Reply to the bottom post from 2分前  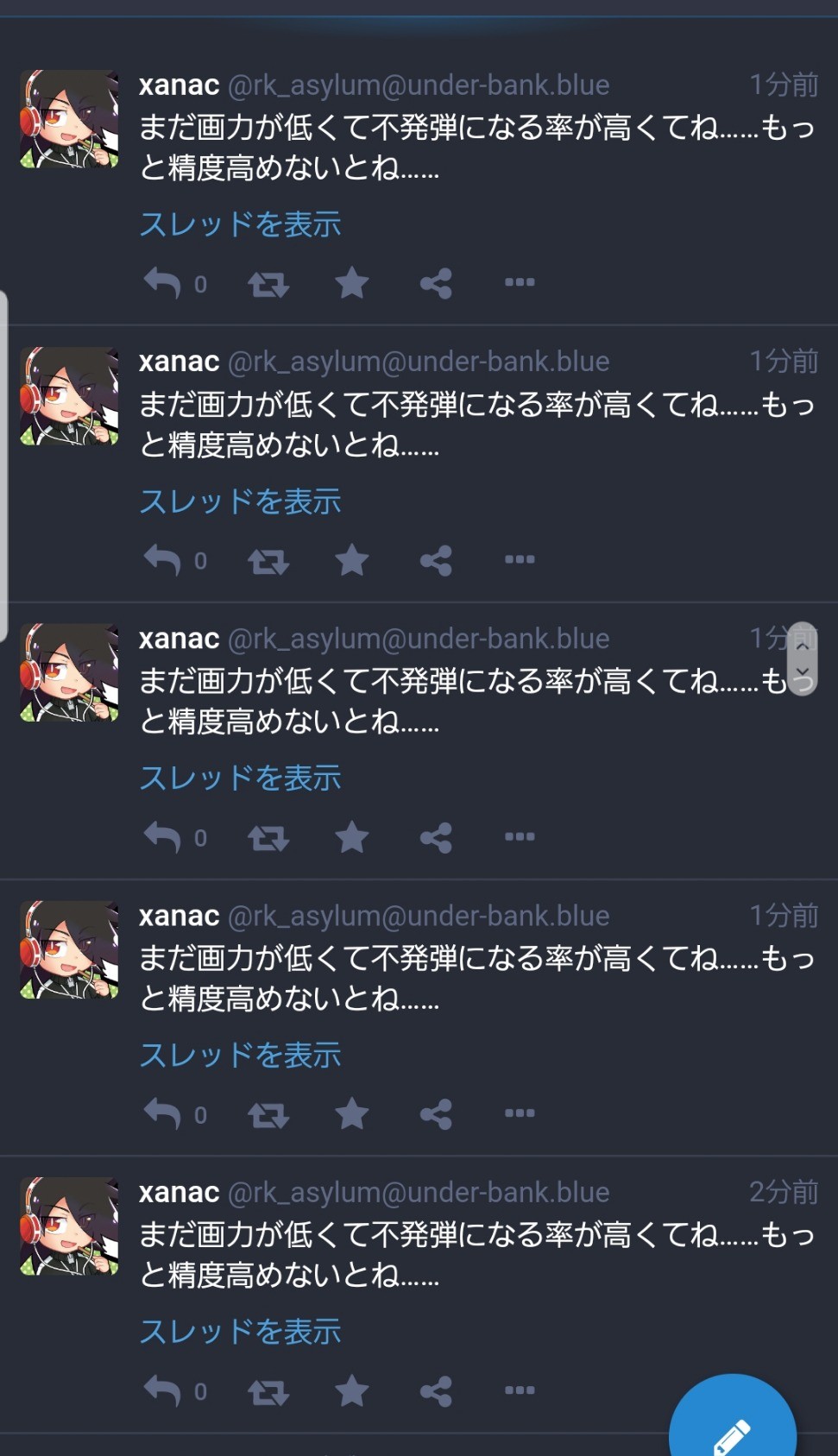coord(162,1390)
